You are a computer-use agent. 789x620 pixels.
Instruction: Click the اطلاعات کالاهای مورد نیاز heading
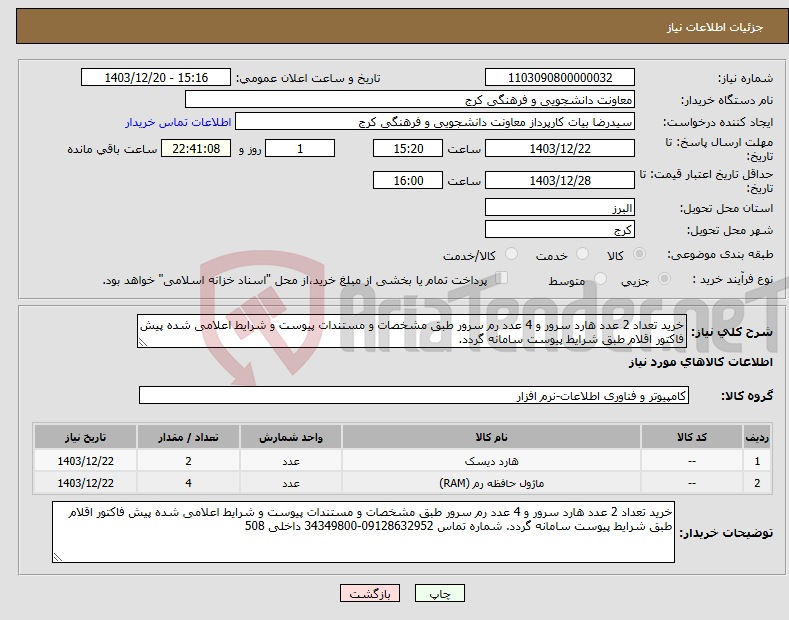coord(700,362)
